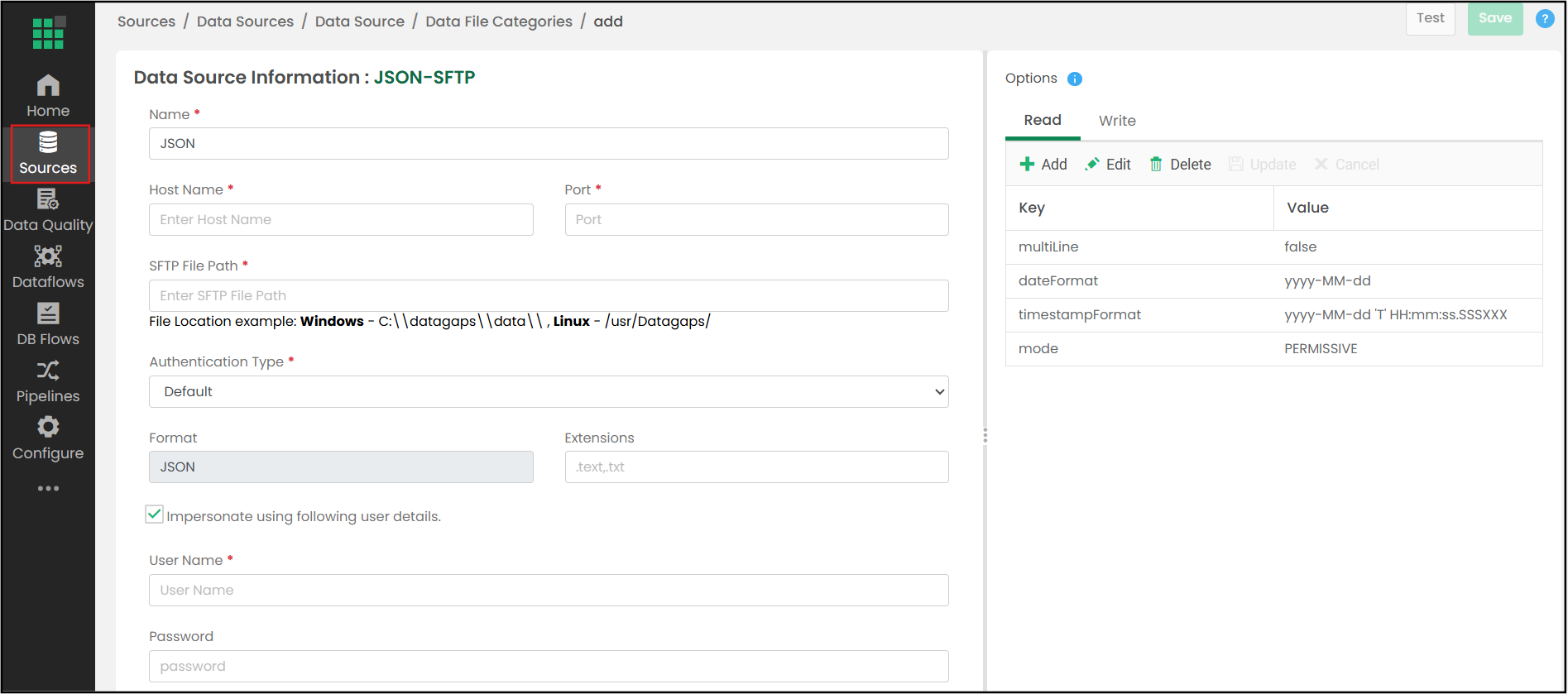Focus the Name input field
The height and width of the screenshot is (694, 1568).
click(549, 143)
